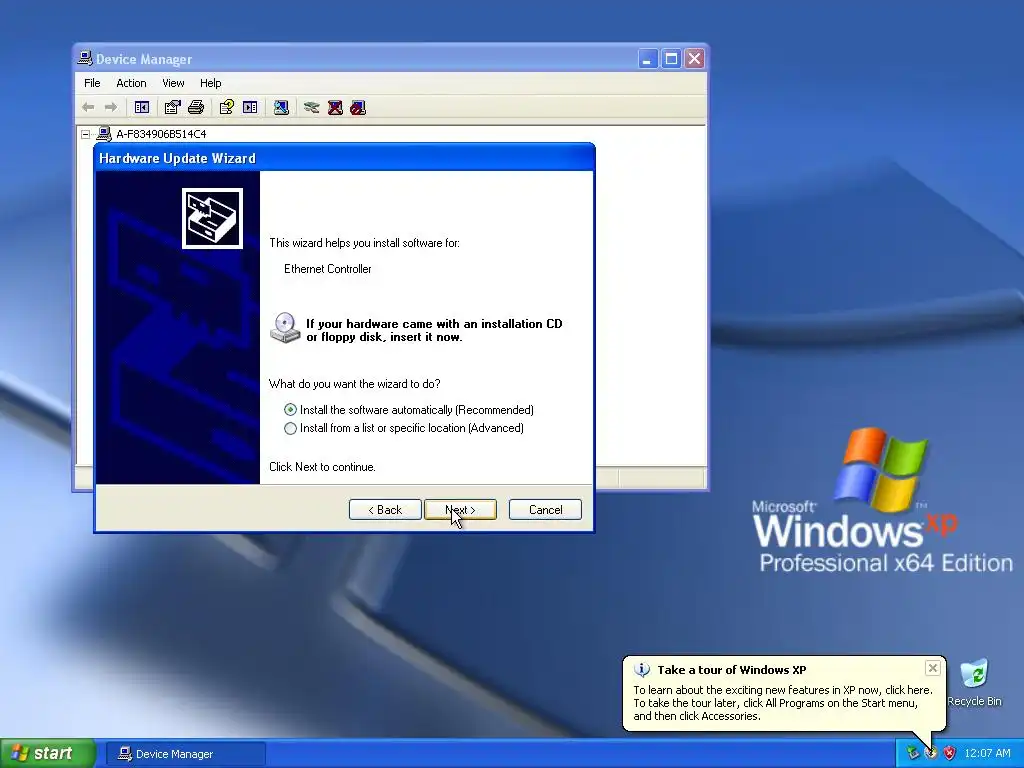Click the Help icon in Device Manager toolbar
Viewport: 1024px width, 768px height.
tap(227, 107)
